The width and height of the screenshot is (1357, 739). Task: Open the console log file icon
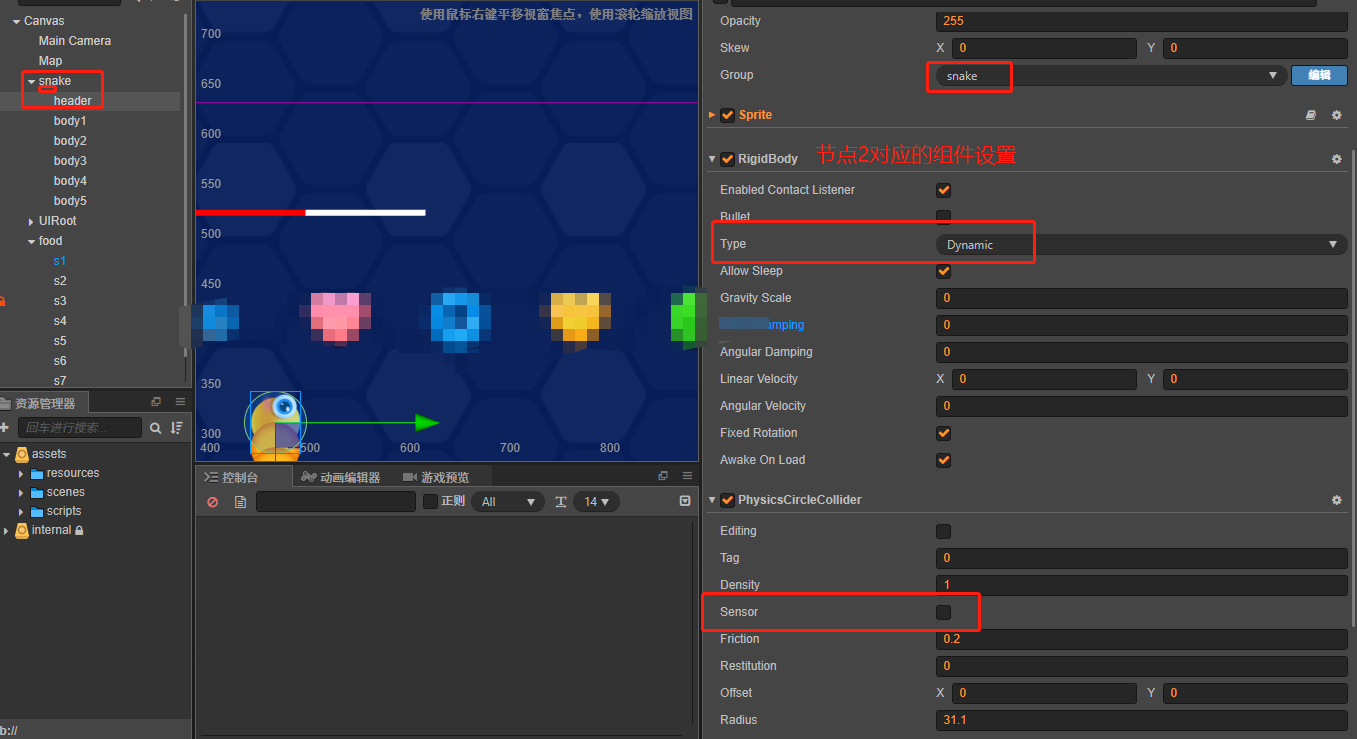click(x=240, y=502)
